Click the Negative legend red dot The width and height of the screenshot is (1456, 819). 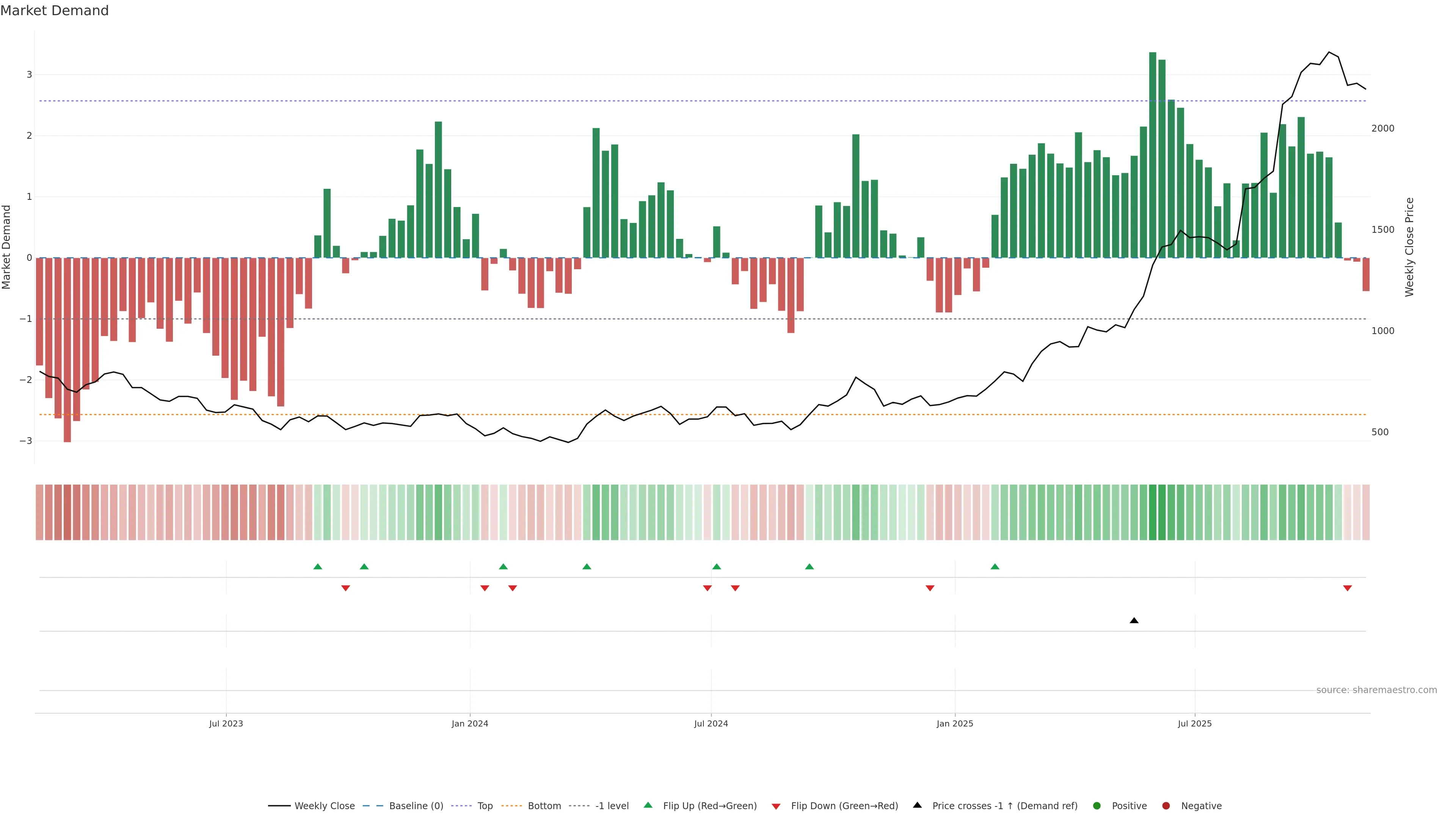(1166, 805)
